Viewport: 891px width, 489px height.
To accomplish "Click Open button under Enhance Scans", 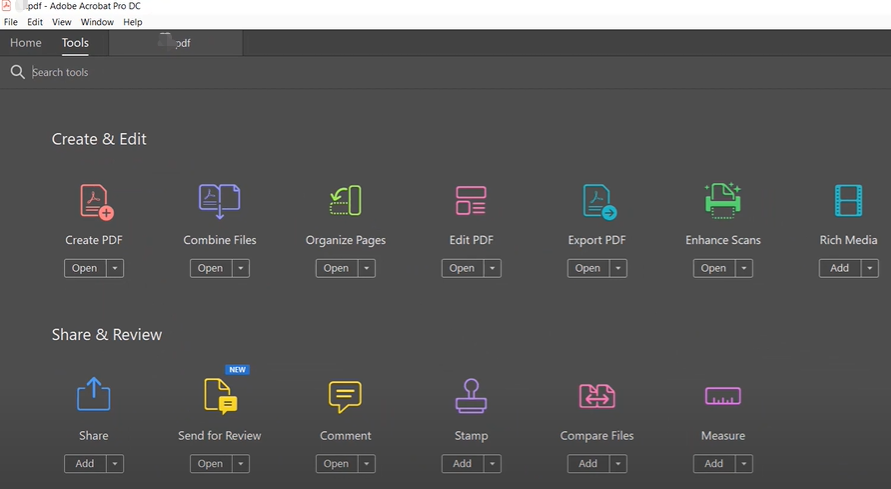I will (714, 268).
